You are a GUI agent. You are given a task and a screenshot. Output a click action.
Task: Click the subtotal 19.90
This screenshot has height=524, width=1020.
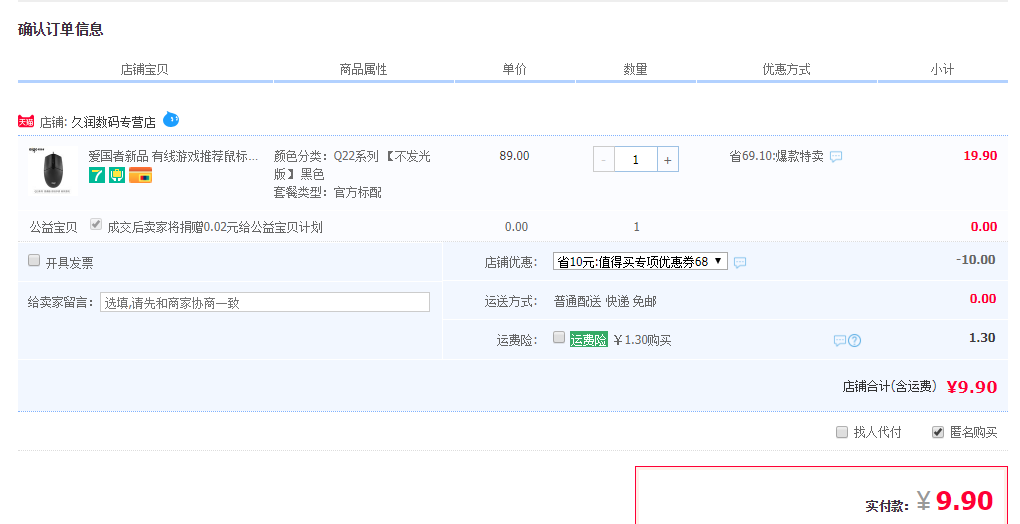[980, 156]
